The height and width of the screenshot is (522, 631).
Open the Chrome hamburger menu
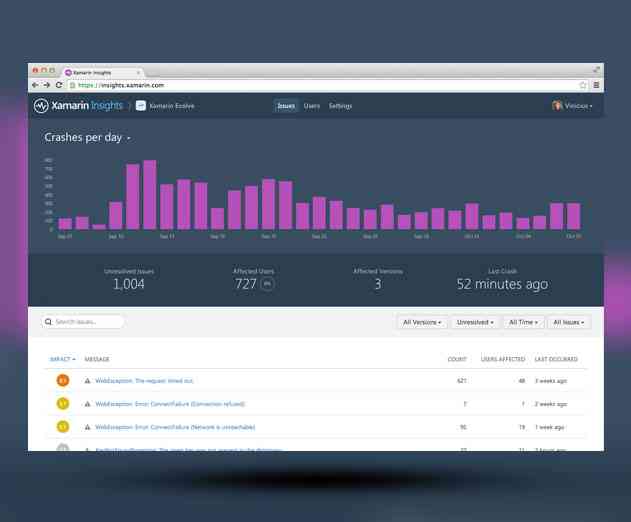tap(596, 85)
